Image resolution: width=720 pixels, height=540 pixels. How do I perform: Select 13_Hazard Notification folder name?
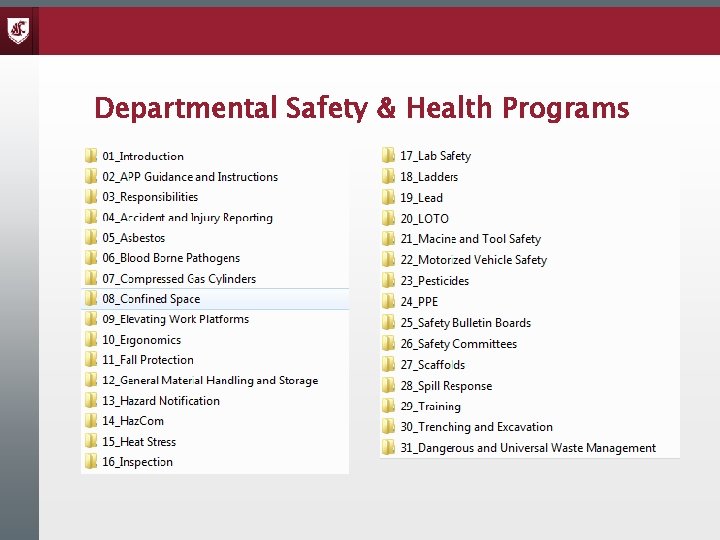click(161, 401)
